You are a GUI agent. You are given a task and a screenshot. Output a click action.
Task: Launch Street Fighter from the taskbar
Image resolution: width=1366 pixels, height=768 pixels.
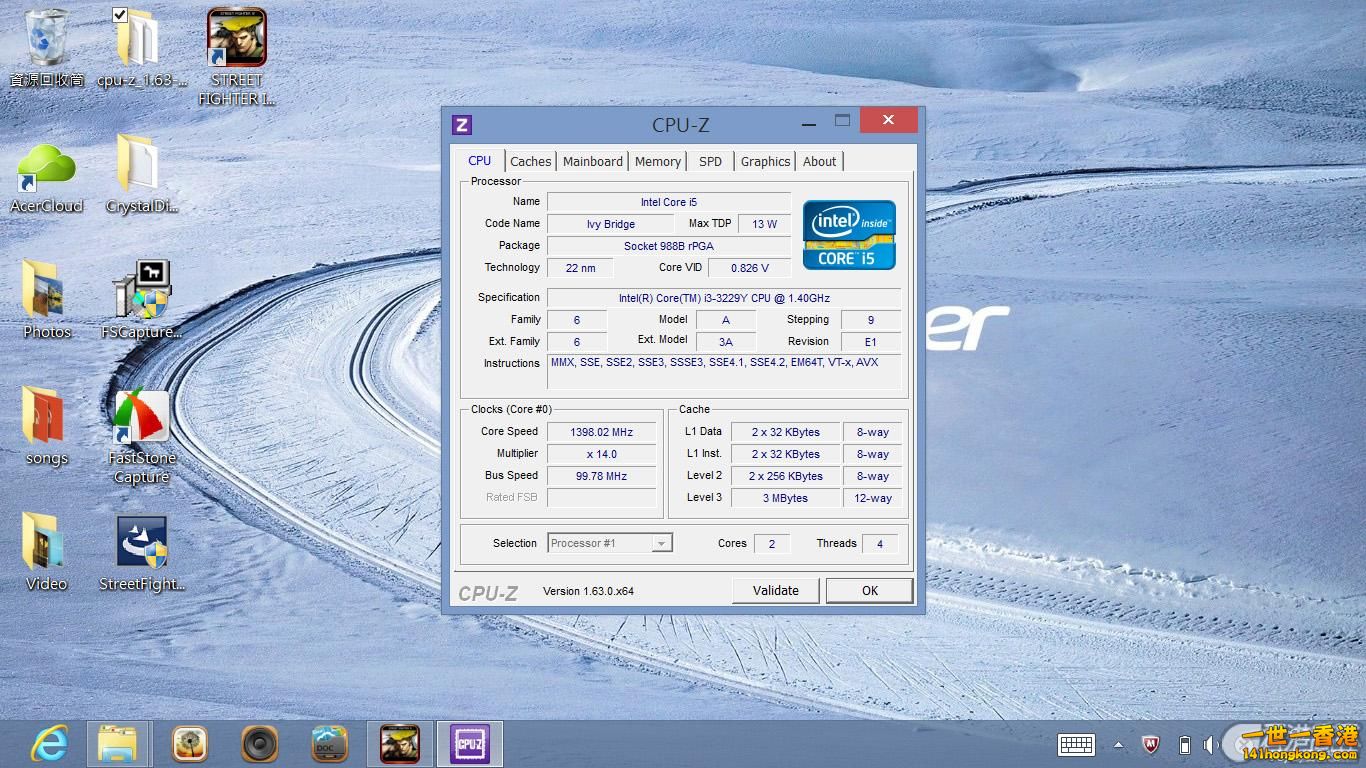[x=399, y=744]
